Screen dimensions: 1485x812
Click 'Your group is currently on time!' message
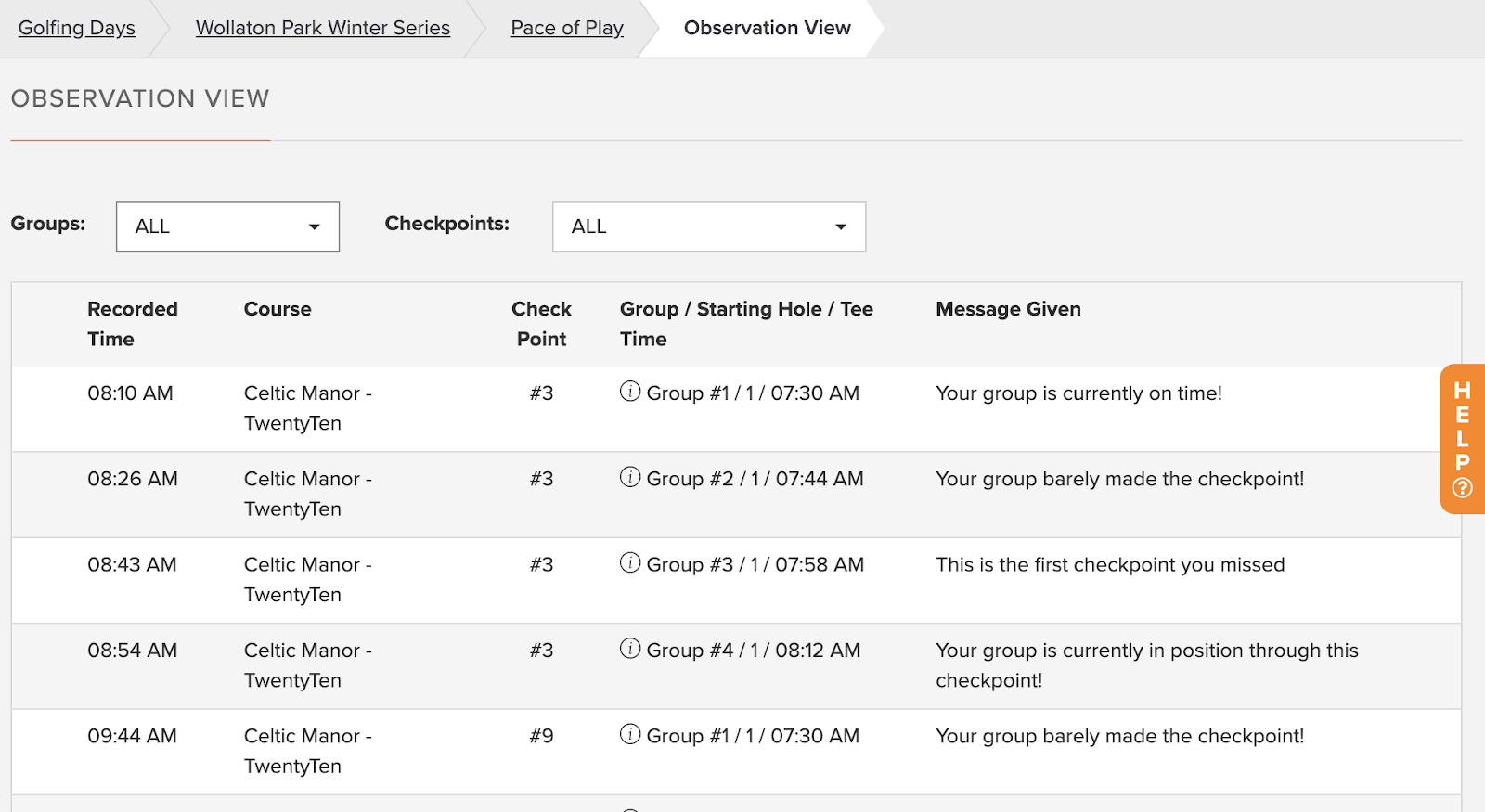1078,393
